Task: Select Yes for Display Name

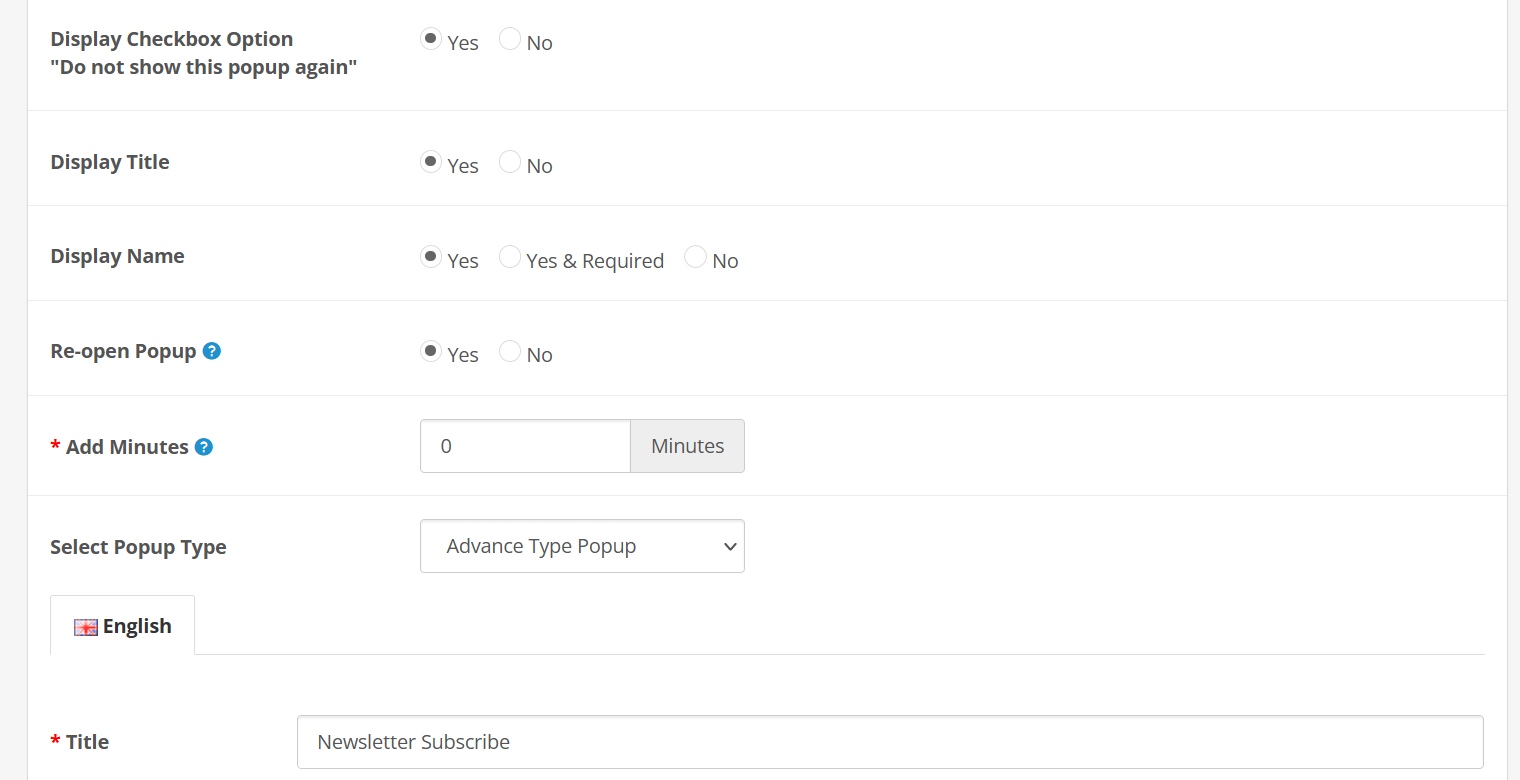Action: 431,257
